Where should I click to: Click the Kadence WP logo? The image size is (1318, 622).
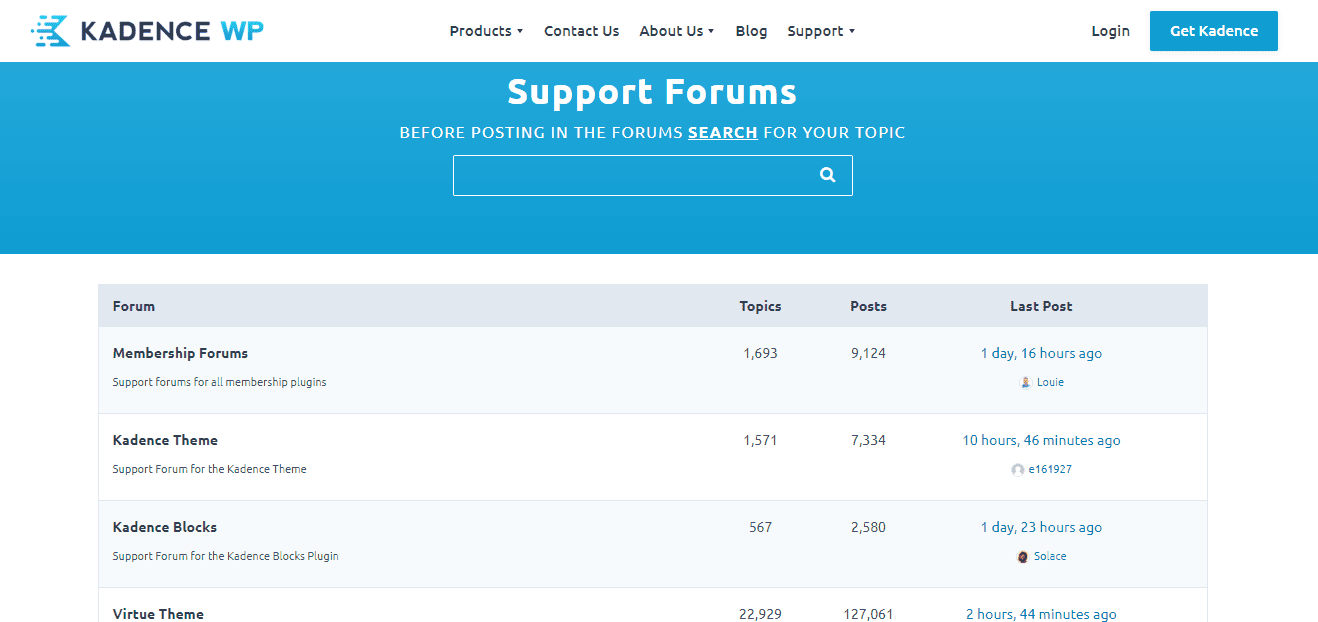pyautogui.click(x=148, y=31)
